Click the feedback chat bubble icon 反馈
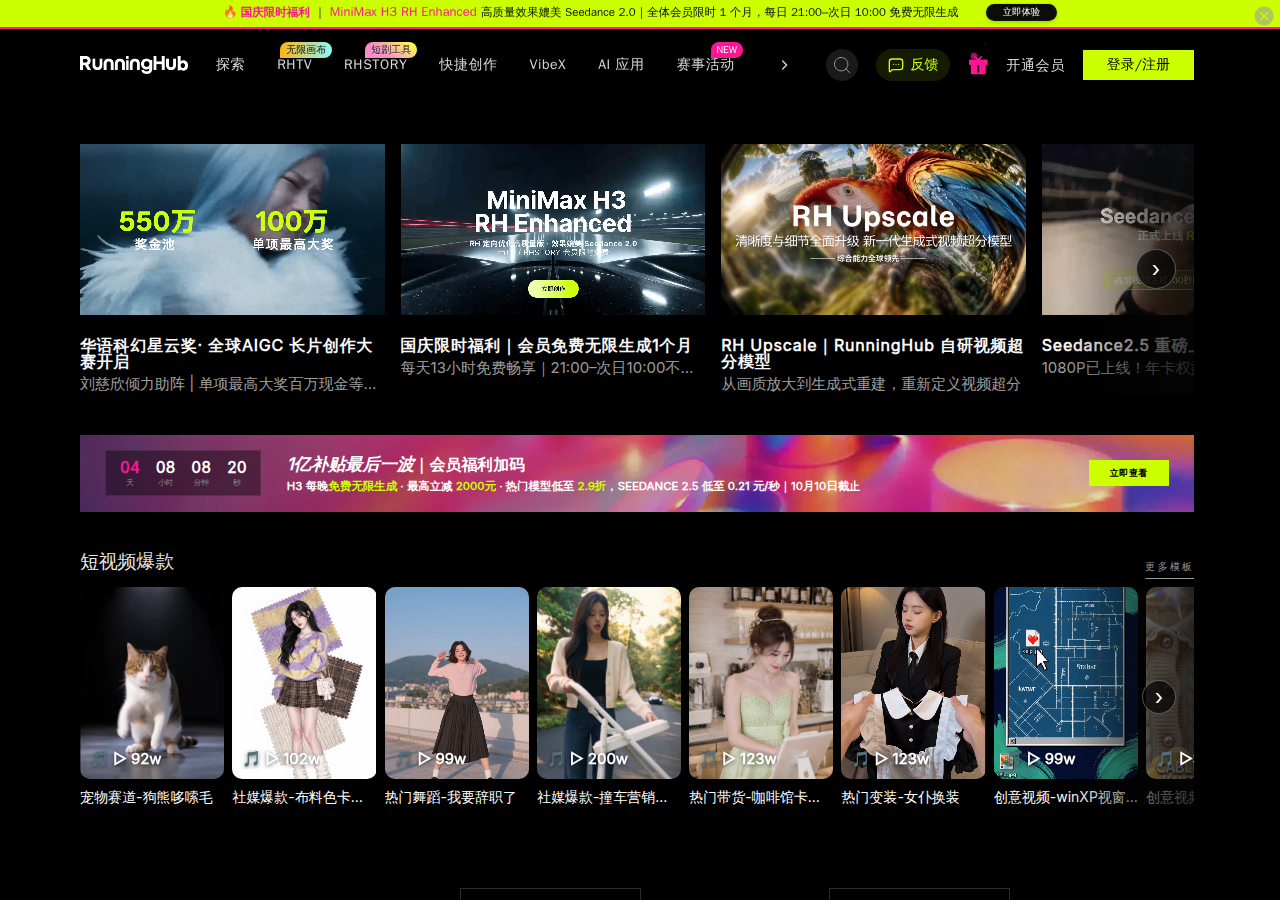Viewport: 1280px width, 900px height. (x=896, y=65)
